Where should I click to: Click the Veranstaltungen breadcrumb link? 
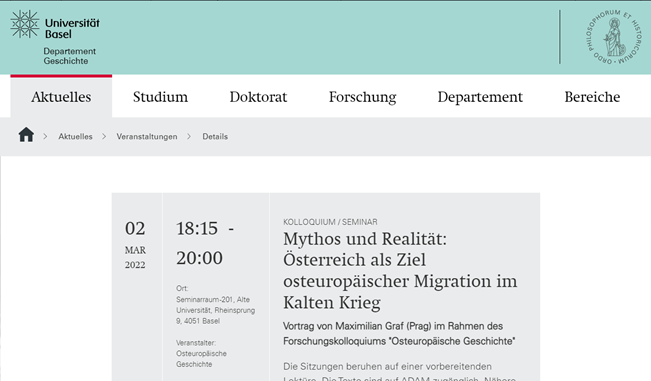pos(147,137)
